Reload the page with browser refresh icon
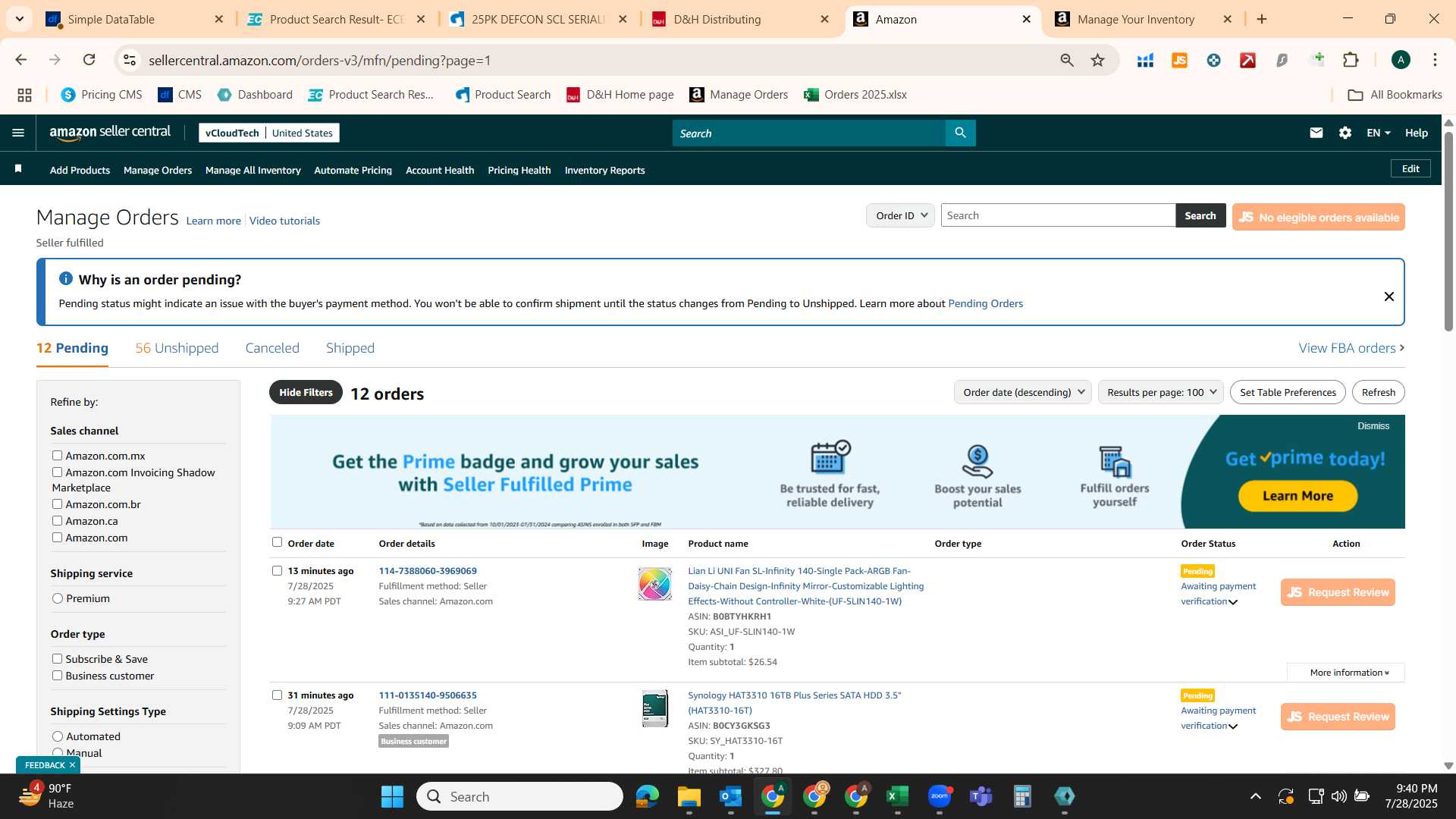The width and height of the screenshot is (1456, 819). (89, 60)
